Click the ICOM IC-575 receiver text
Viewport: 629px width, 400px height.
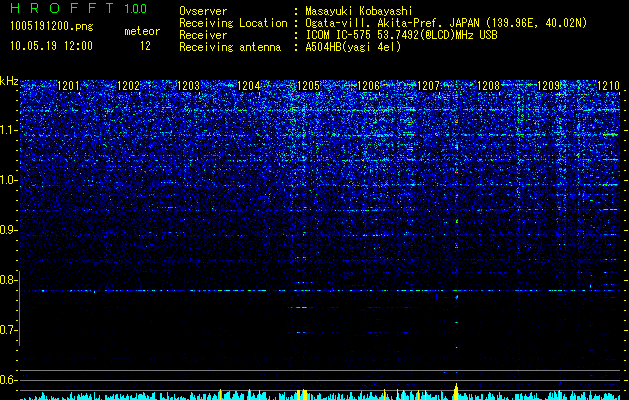(401, 35)
